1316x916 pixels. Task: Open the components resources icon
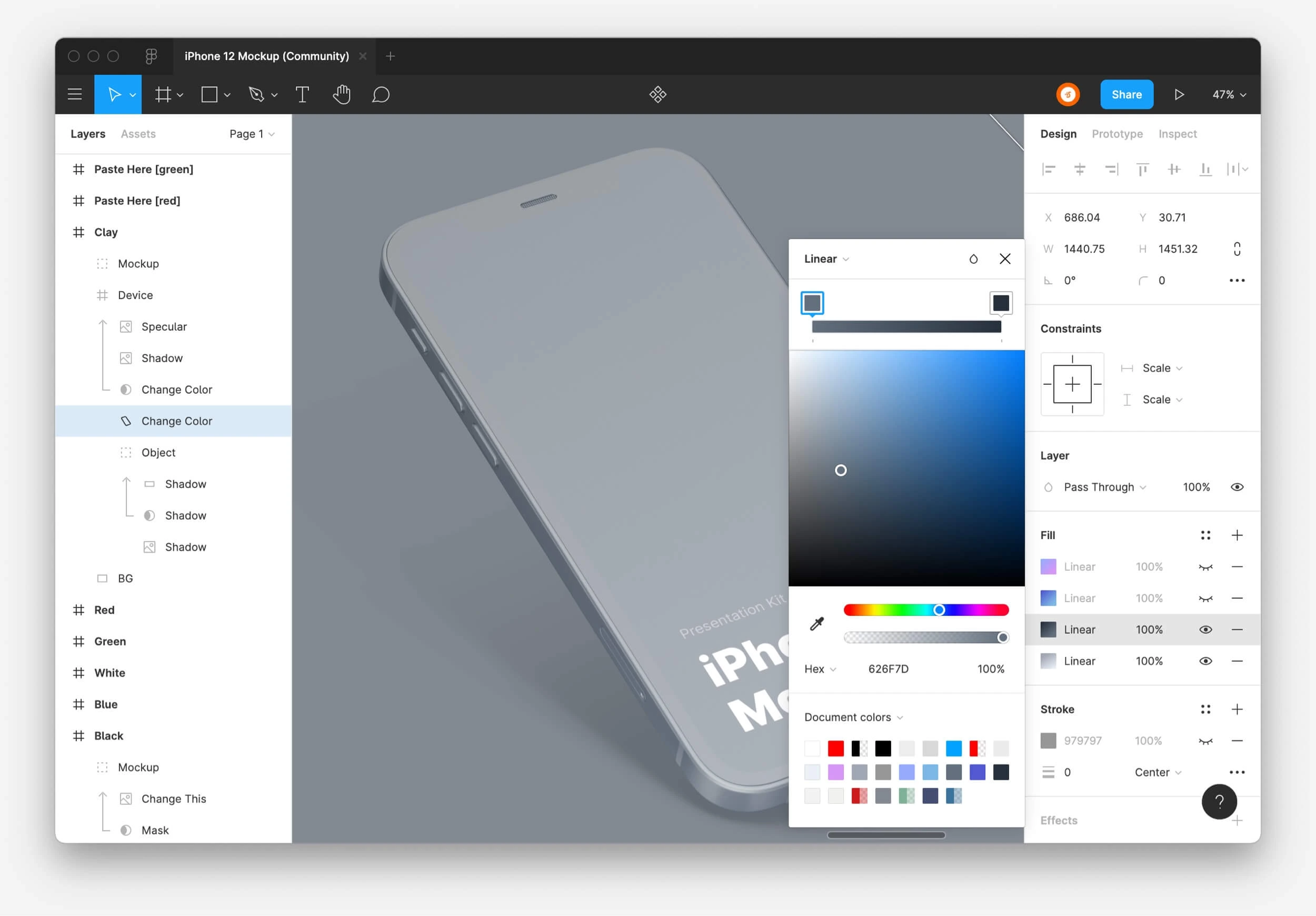click(657, 95)
